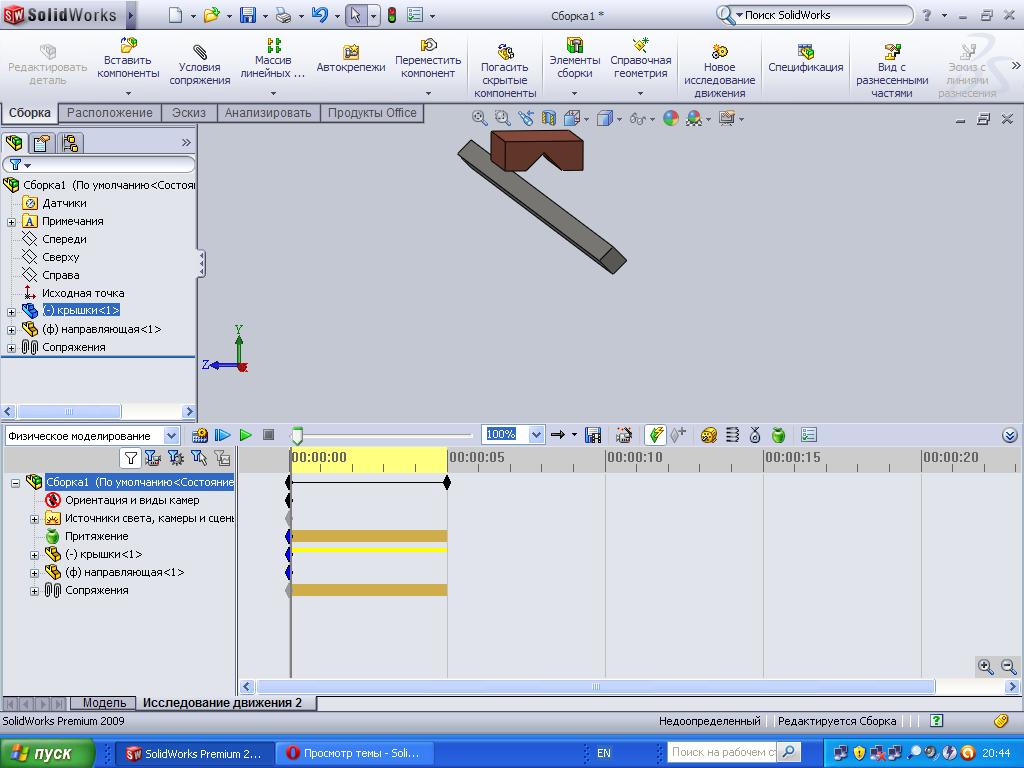Screen dimensions: 1024x768
Task: Toggle the Autokey button in motion toolbar
Action: click(656, 435)
